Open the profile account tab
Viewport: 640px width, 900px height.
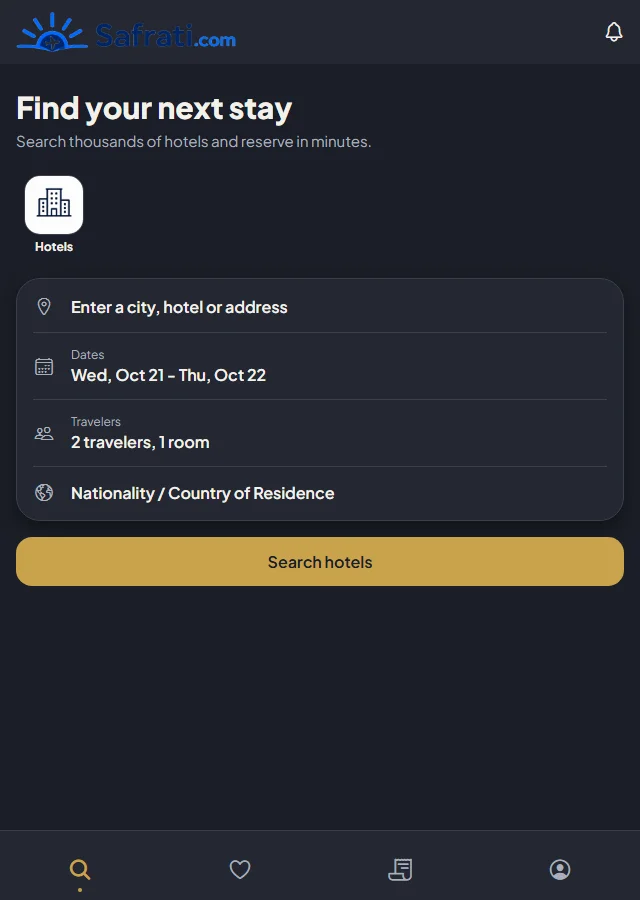coord(560,869)
